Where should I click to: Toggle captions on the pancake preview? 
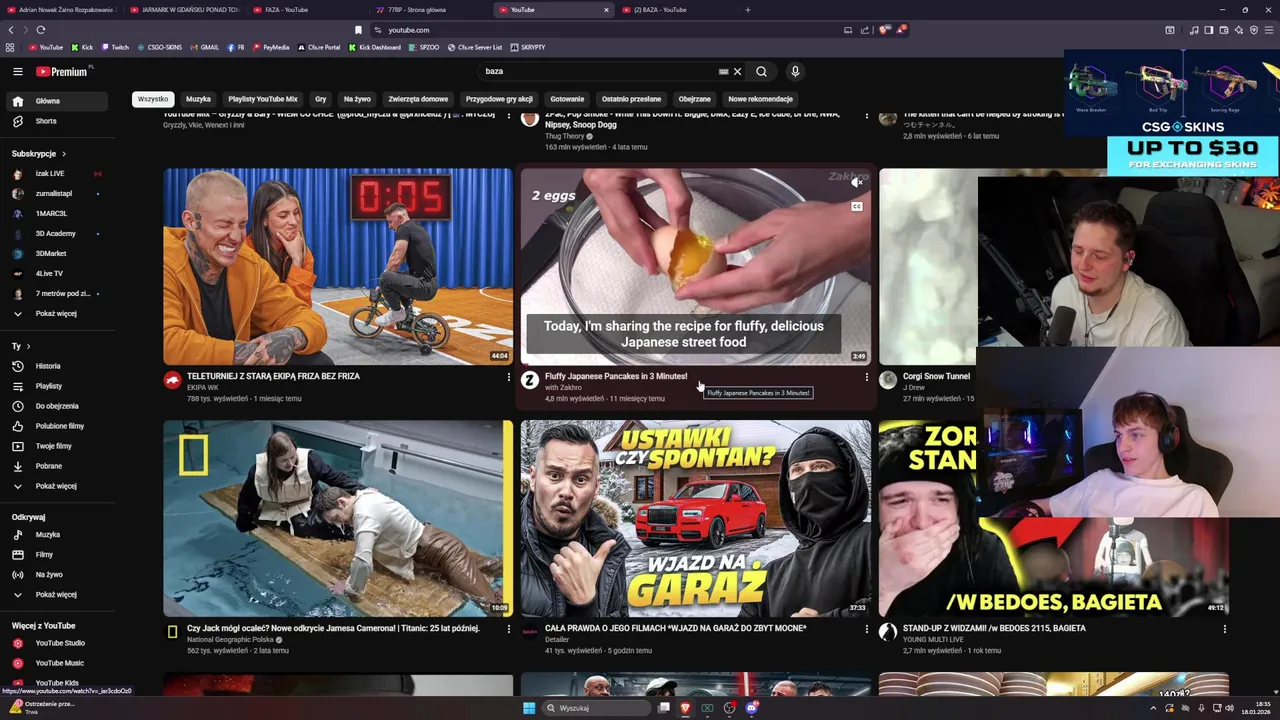point(856,207)
